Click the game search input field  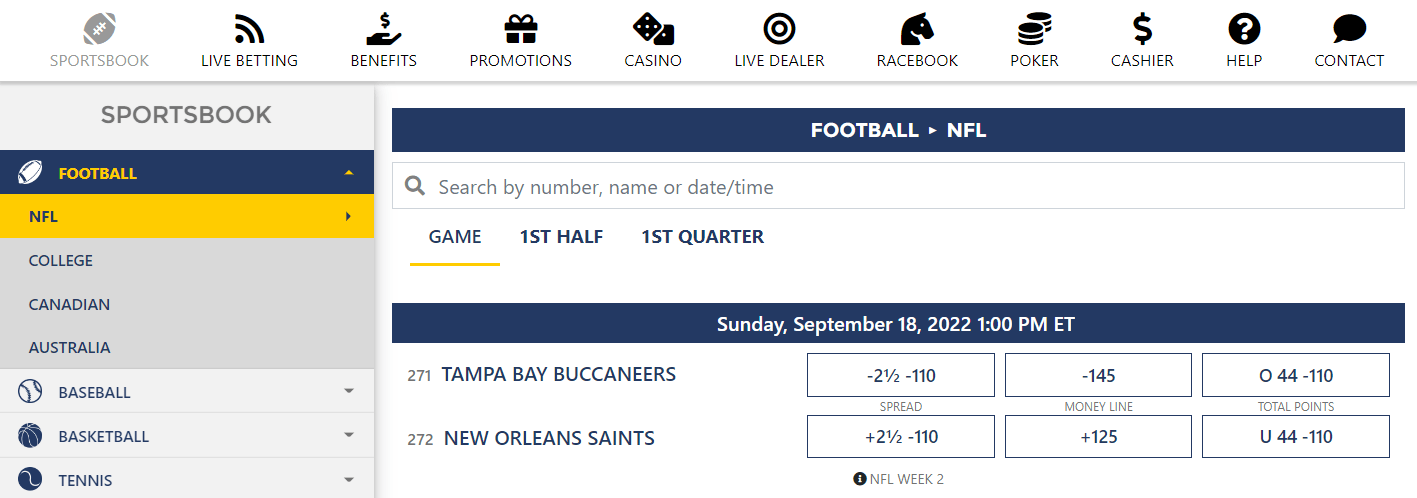pyautogui.click(x=900, y=187)
